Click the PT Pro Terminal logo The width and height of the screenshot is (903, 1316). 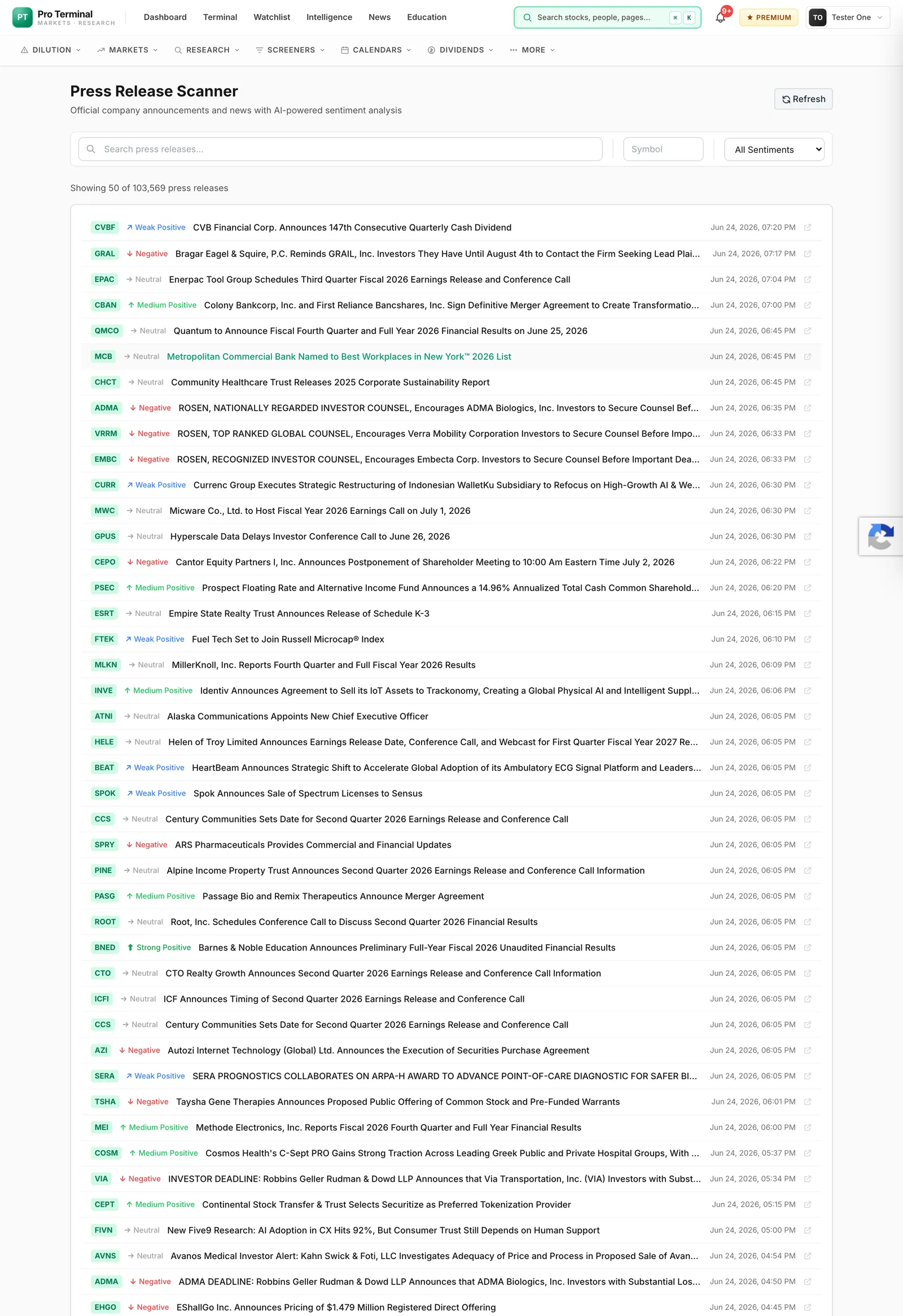tap(63, 17)
